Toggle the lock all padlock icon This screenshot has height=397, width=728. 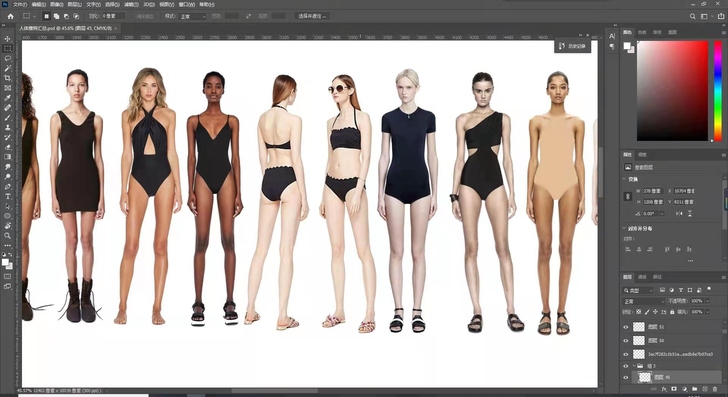pos(672,312)
